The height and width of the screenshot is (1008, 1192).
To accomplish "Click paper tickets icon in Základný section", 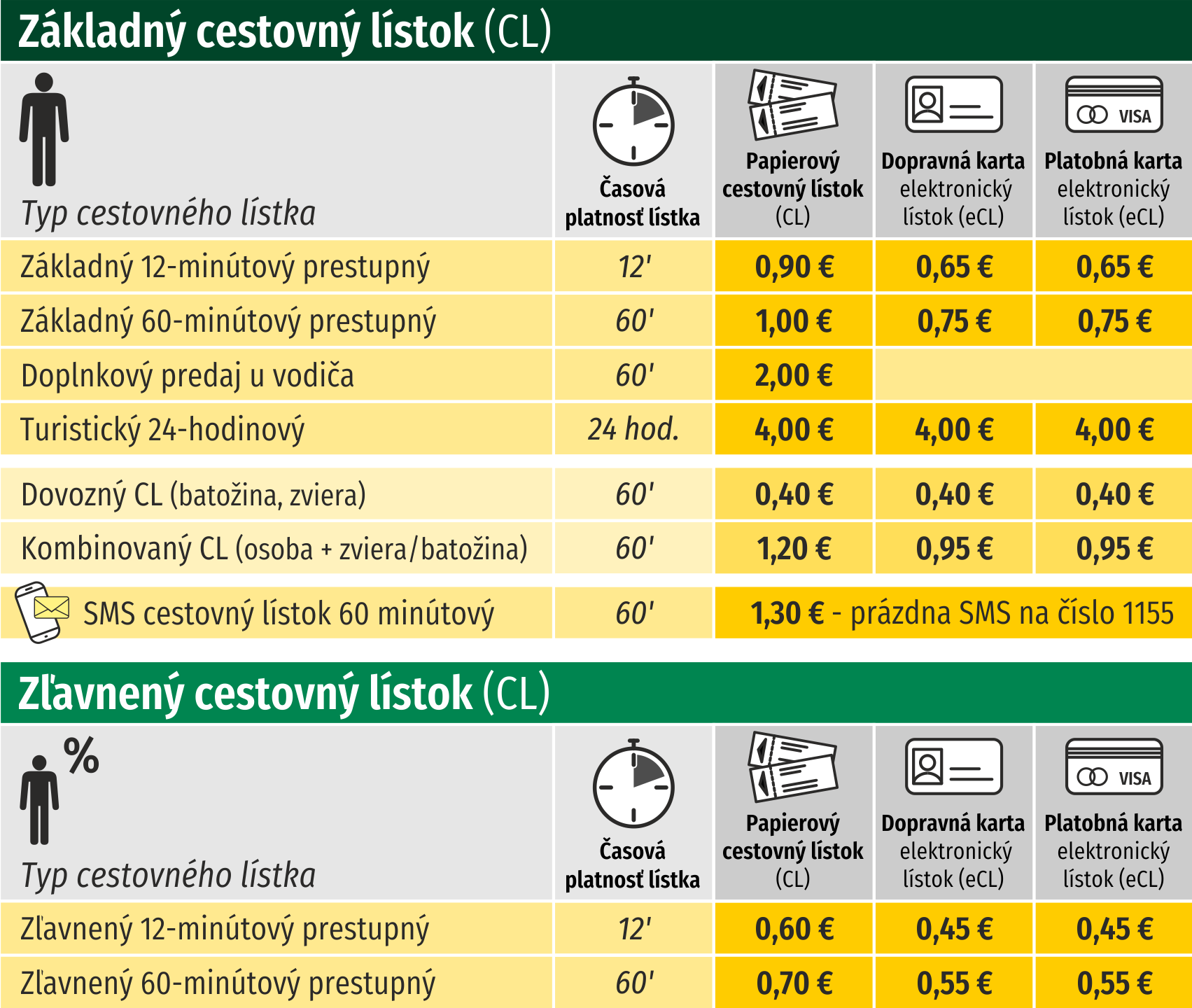I will point(793,105).
